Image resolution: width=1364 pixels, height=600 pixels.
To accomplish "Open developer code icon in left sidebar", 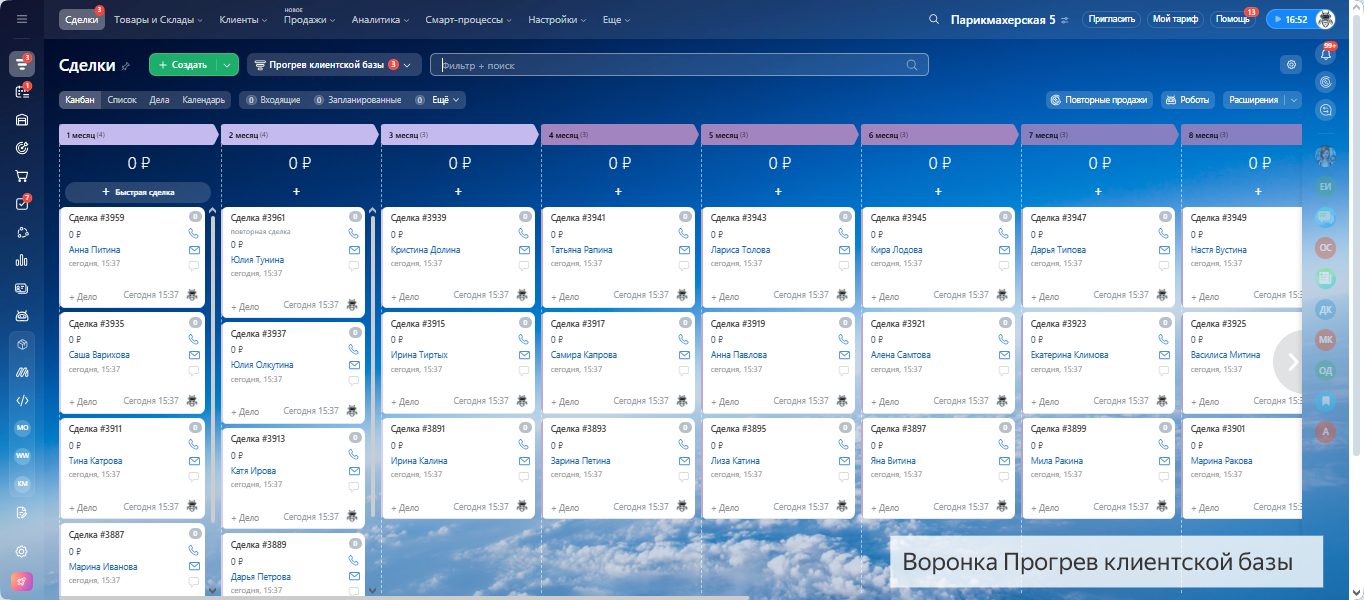I will click(22, 400).
